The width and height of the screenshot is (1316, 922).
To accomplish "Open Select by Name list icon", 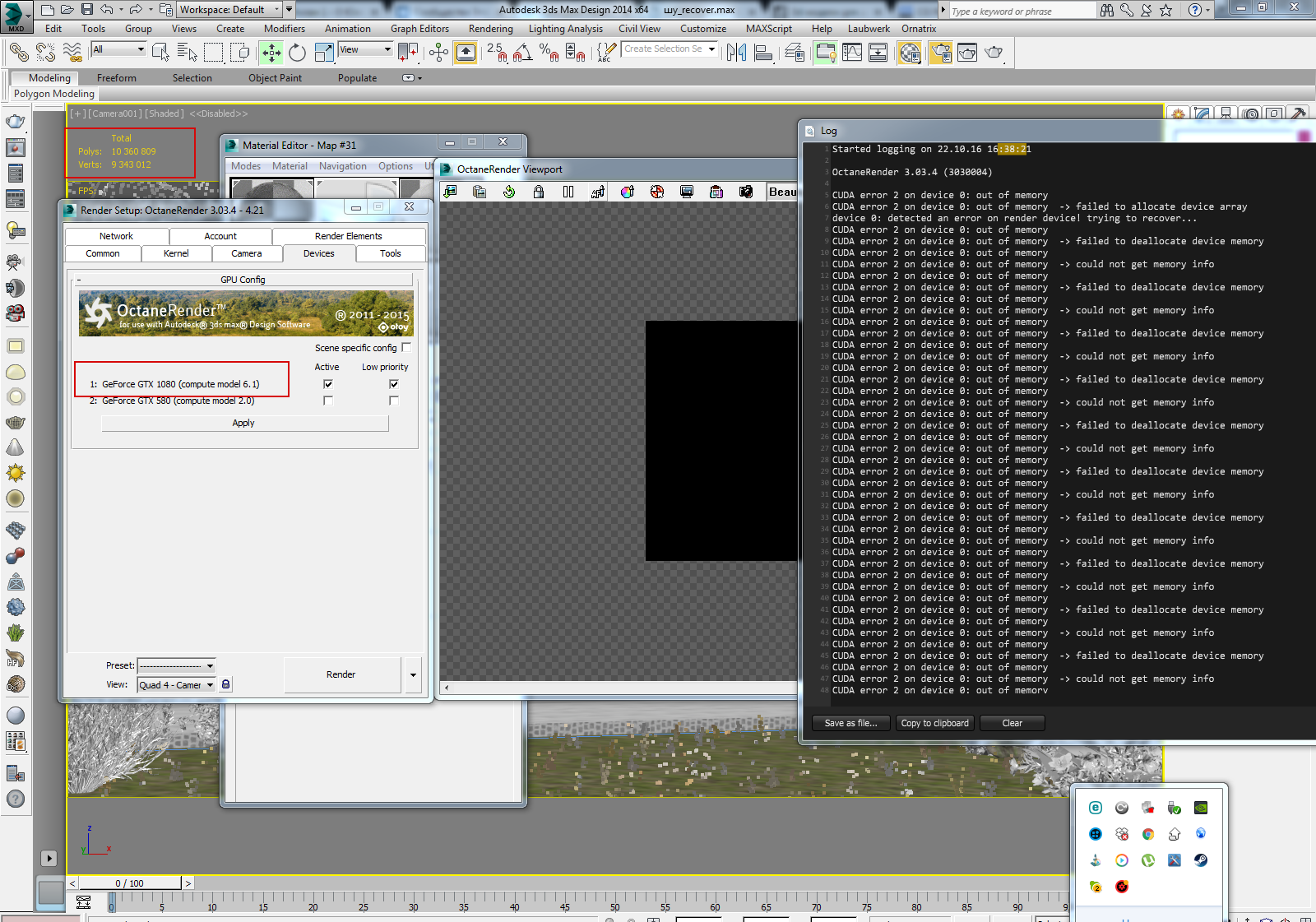I will [x=187, y=53].
